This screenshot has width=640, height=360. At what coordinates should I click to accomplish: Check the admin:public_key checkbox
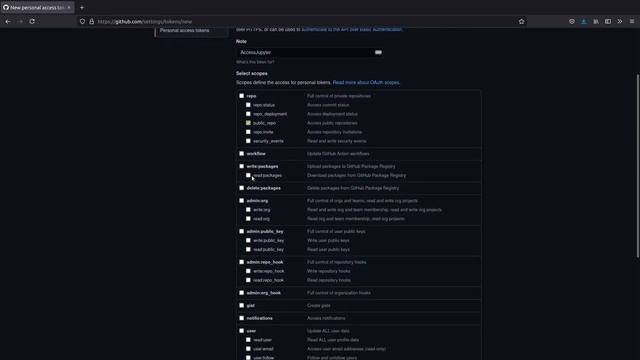(242, 231)
